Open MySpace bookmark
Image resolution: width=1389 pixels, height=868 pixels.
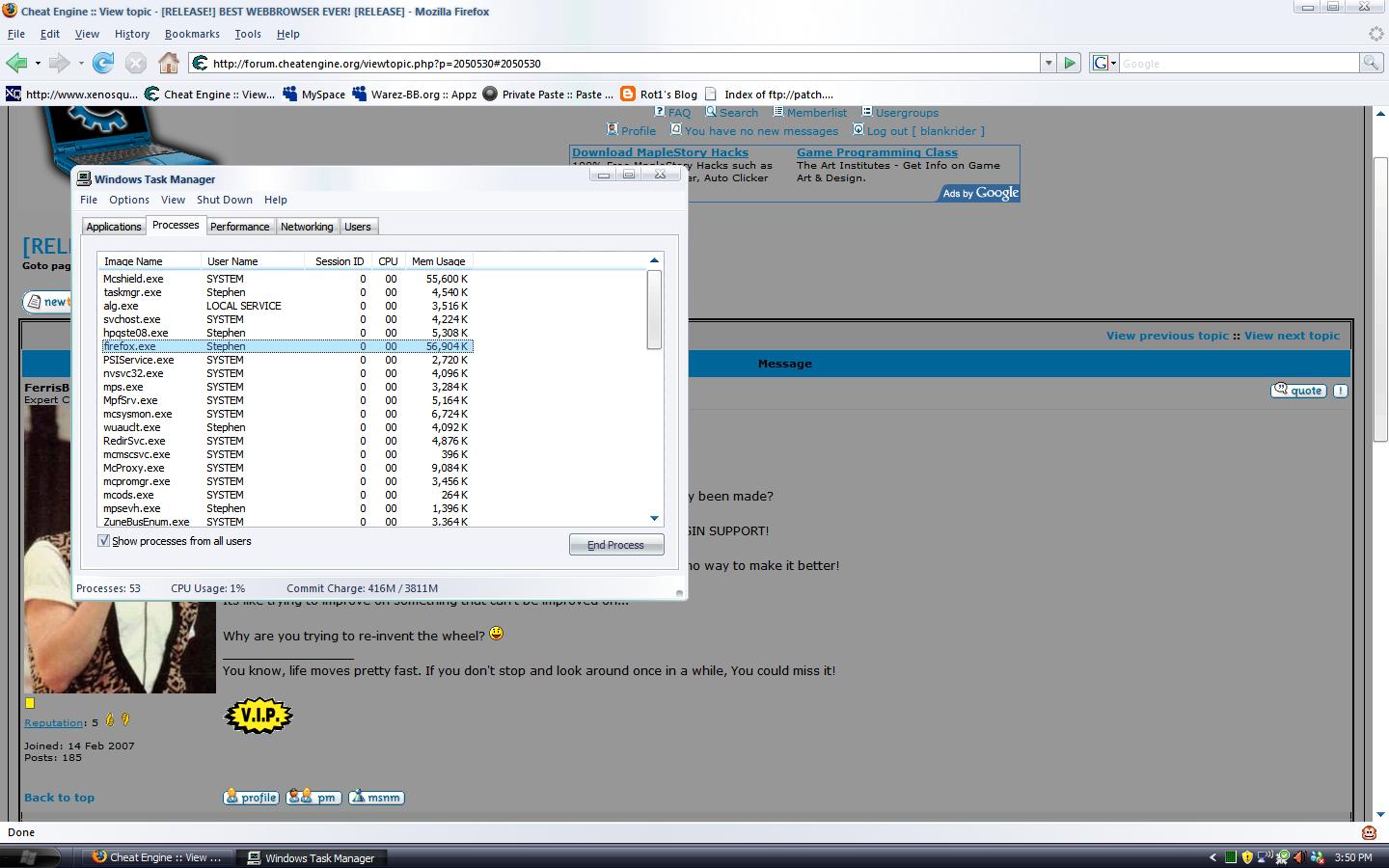[x=313, y=94]
